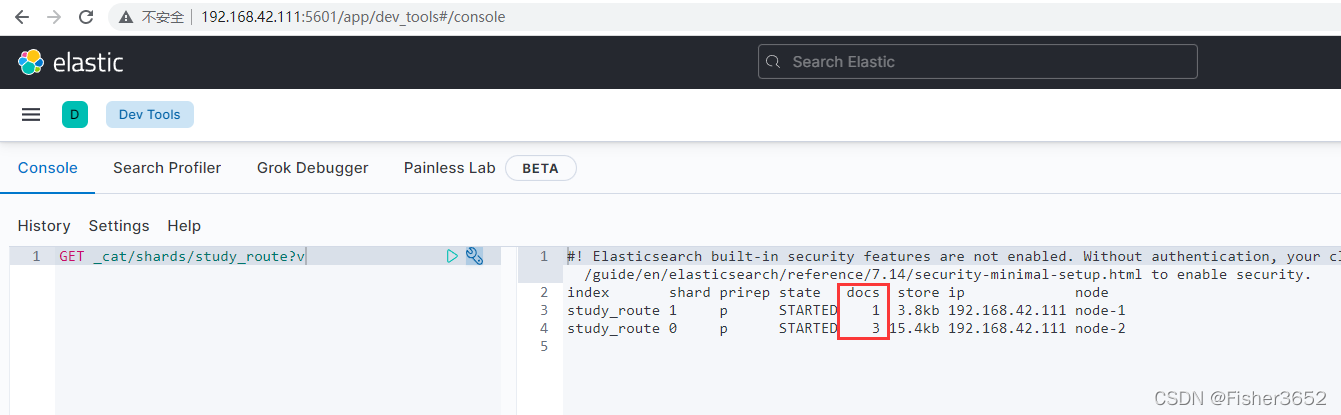Image resolution: width=1341 pixels, height=415 pixels.
Task: Open the Painless Lab tab
Action: coord(449,168)
